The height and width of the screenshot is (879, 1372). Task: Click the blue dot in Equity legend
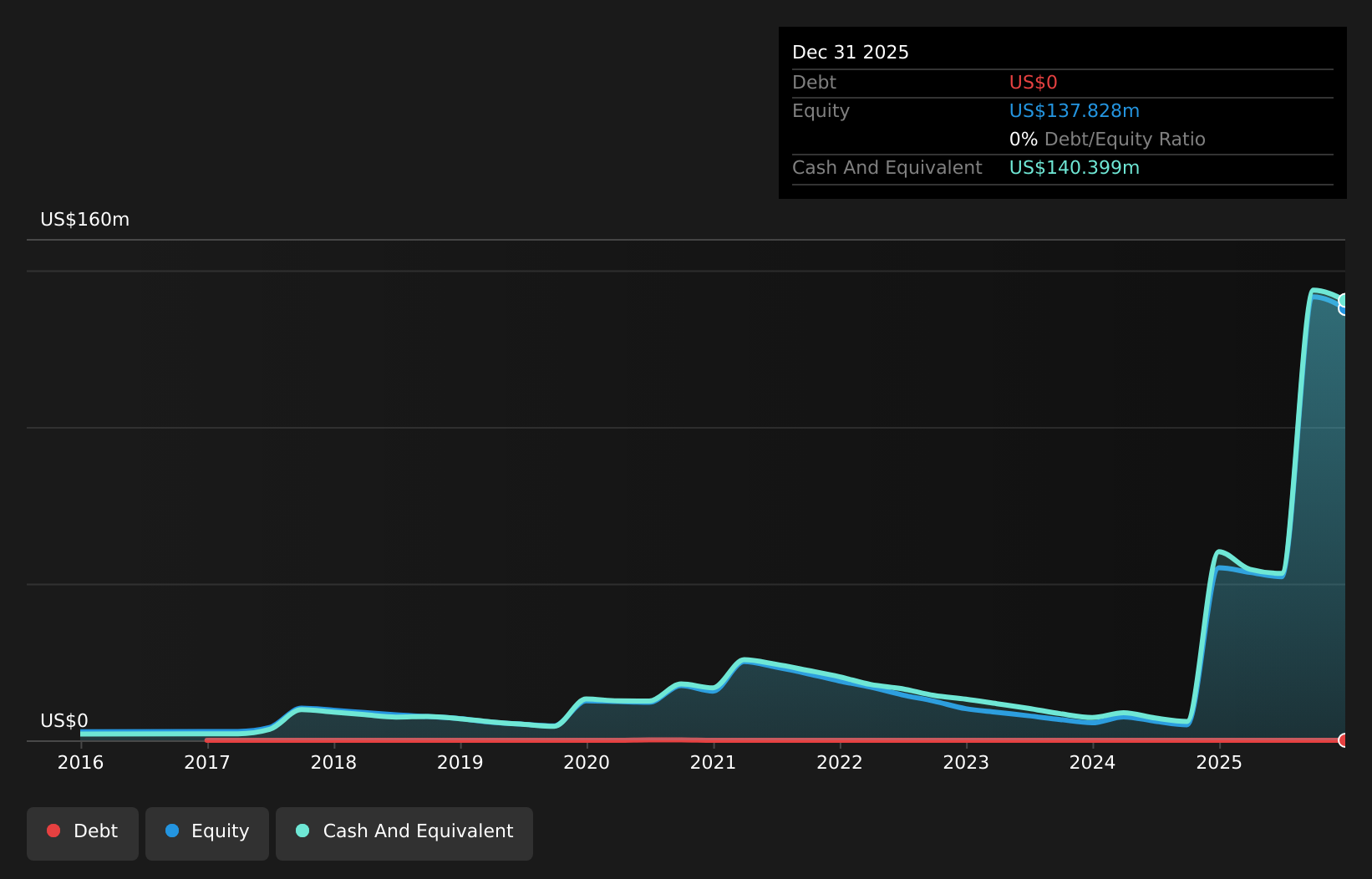click(x=172, y=831)
